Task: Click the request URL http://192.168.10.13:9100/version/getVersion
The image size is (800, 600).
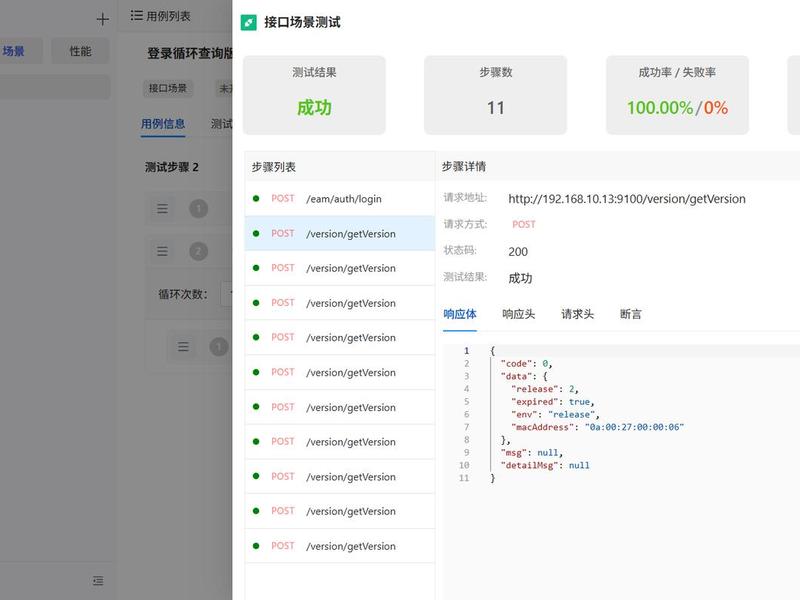Action: point(627,199)
